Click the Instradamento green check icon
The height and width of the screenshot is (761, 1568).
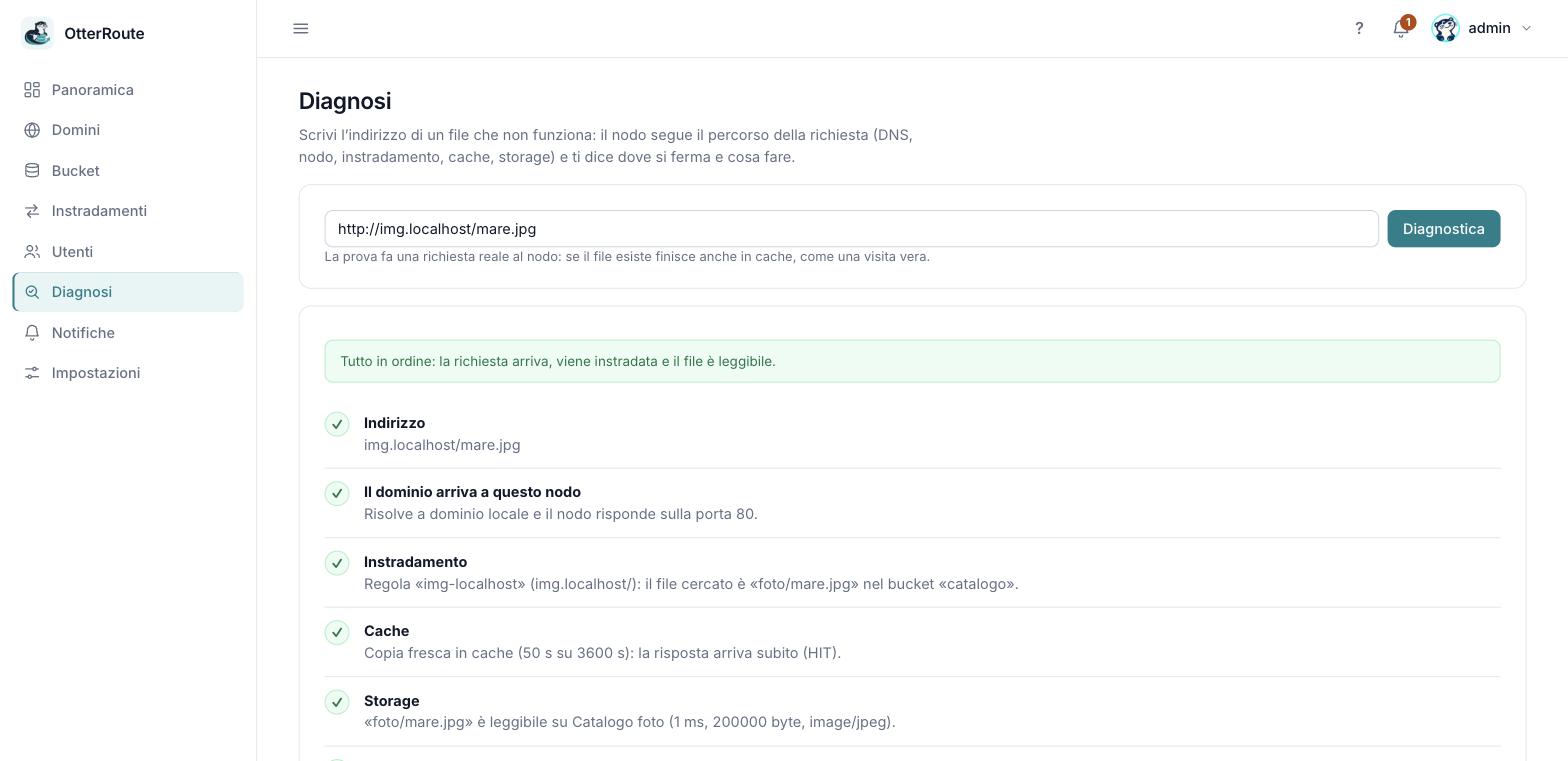pos(337,563)
